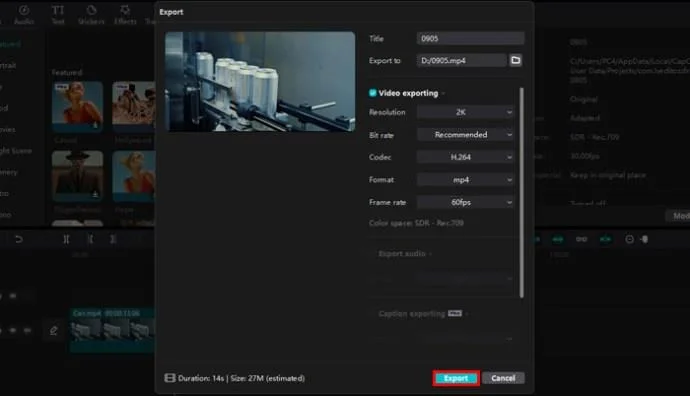Uncheck the Video exporting checkbox
Viewport: 690px width, 396px height.
point(373,93)
